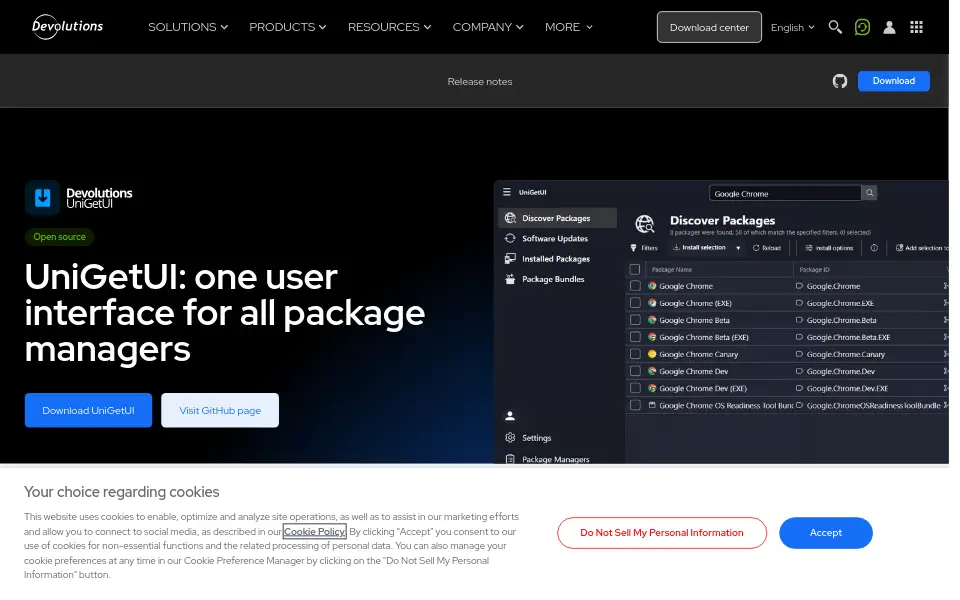Image resolution: width=960 pixels, height=600 pixels.
Task: Click the search button beside Google Chrome field
Action: click(869, 193)
